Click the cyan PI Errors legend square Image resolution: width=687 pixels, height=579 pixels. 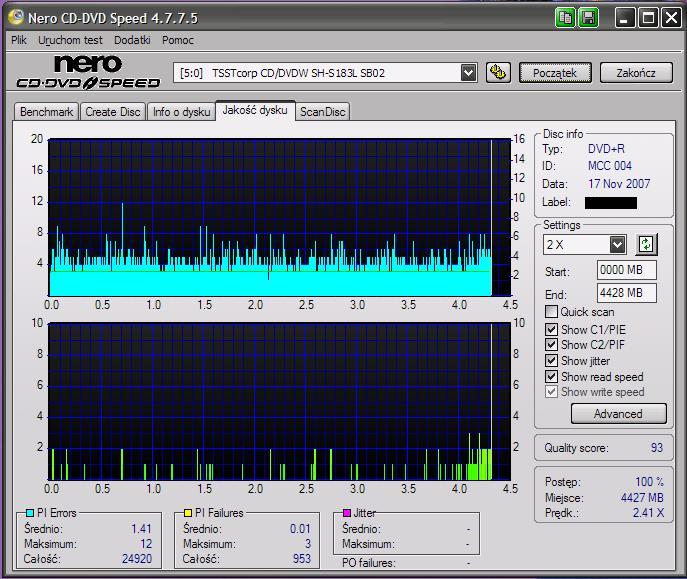[x=29, y=513]
